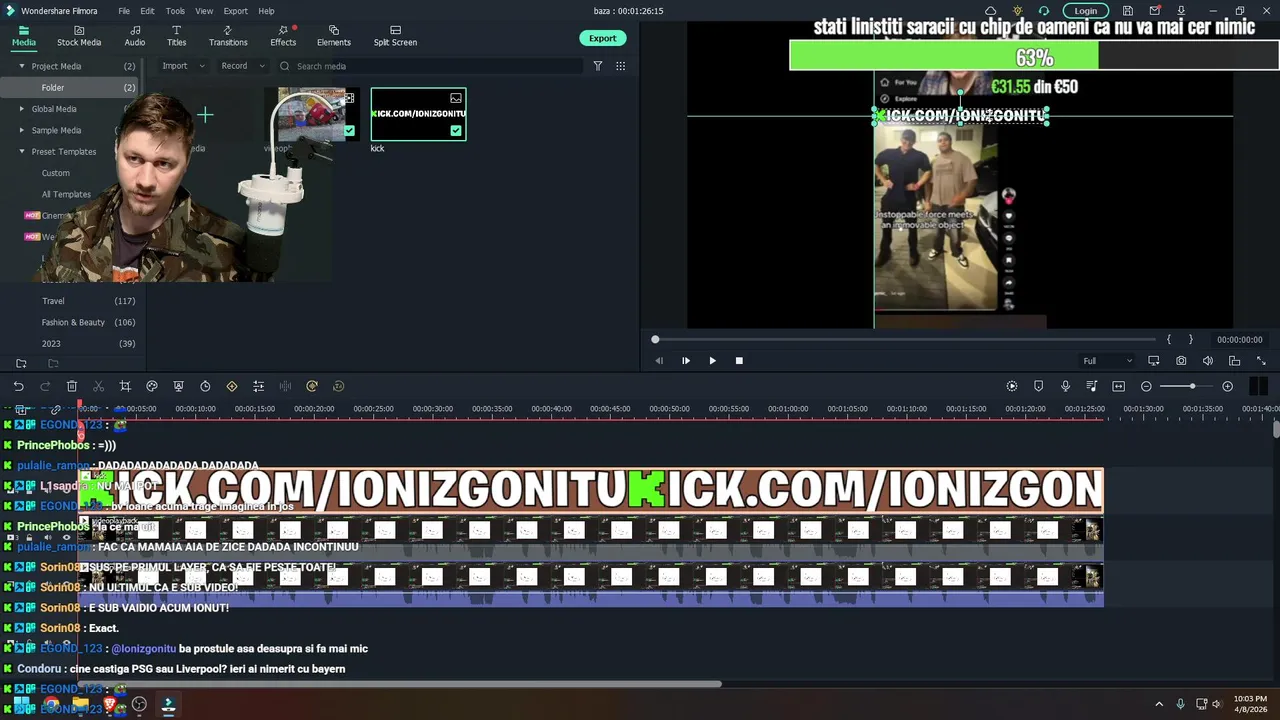Viewport: 1280px width, 720px height.
Task: Zoom in timeline with plus icon
Action: click(1227, 386)
